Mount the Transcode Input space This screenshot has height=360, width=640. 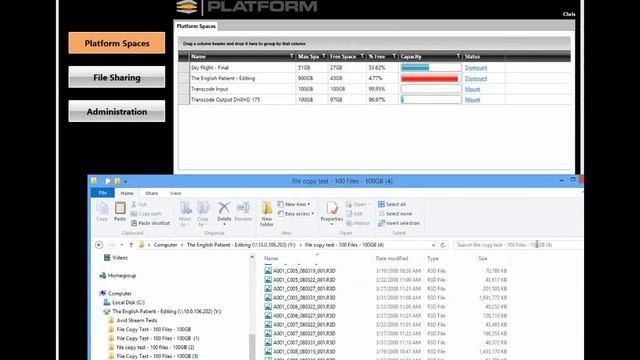[472, 89]
